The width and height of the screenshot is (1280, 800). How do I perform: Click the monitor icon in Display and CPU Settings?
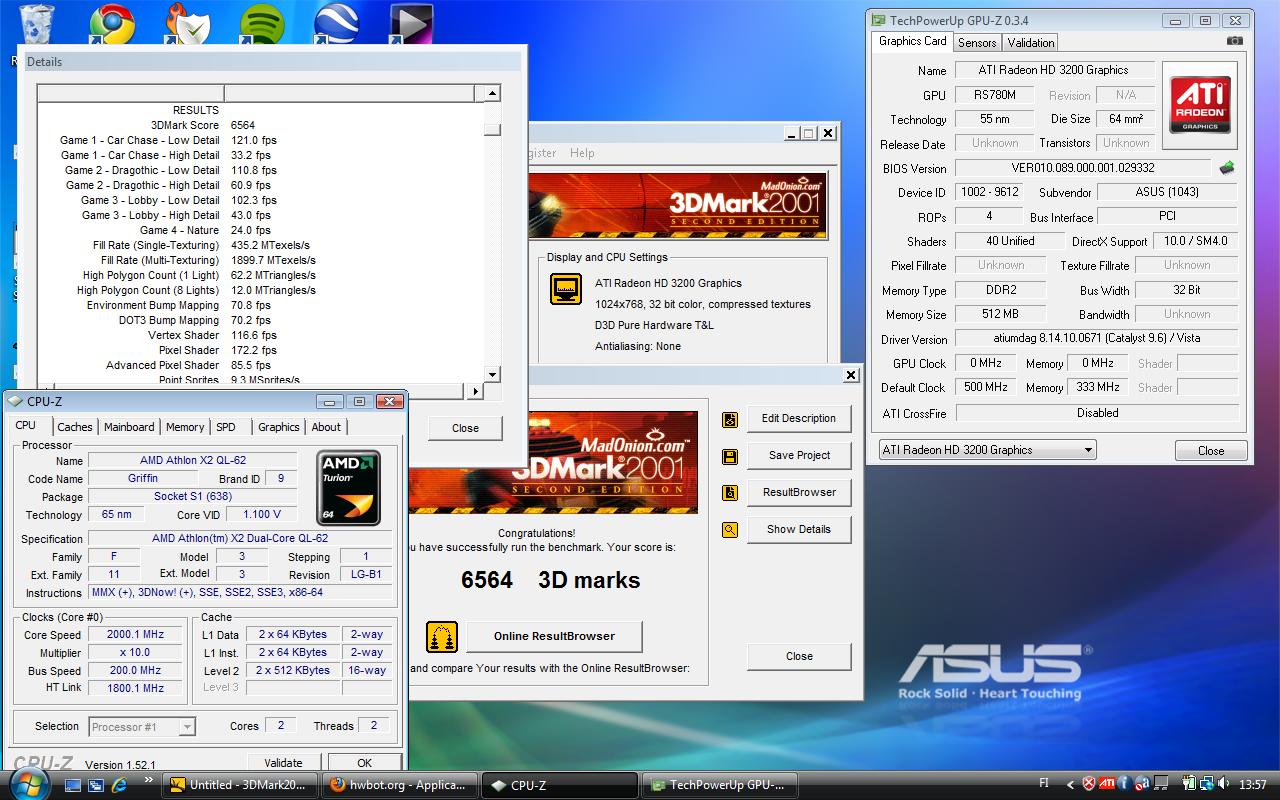pyautogui.click(x=566, y=289)
